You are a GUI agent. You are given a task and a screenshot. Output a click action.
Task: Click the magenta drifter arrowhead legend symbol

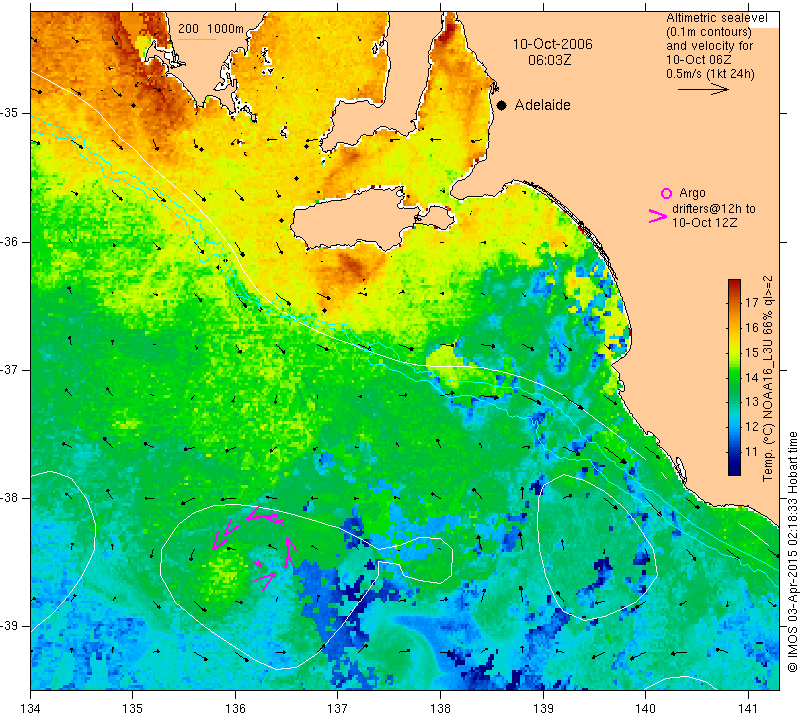657,216
